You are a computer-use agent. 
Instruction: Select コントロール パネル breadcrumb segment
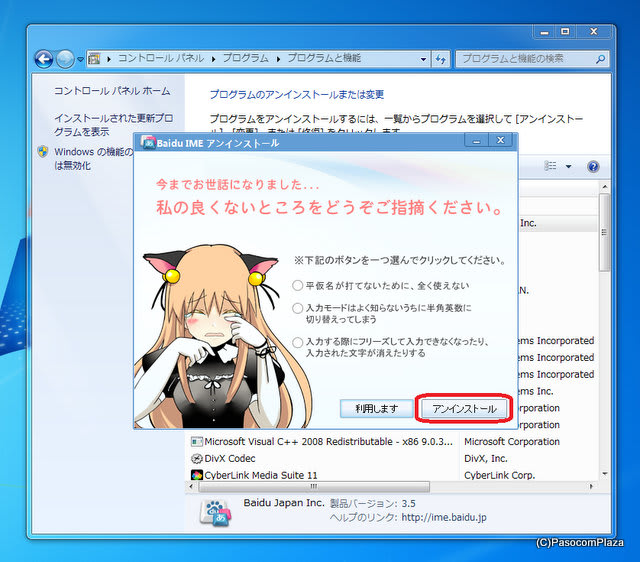tap(161, 58)
